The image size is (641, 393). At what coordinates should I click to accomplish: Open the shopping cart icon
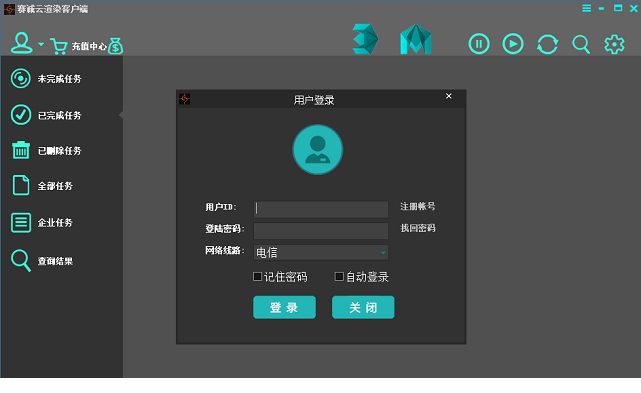(x=58, y=46)
